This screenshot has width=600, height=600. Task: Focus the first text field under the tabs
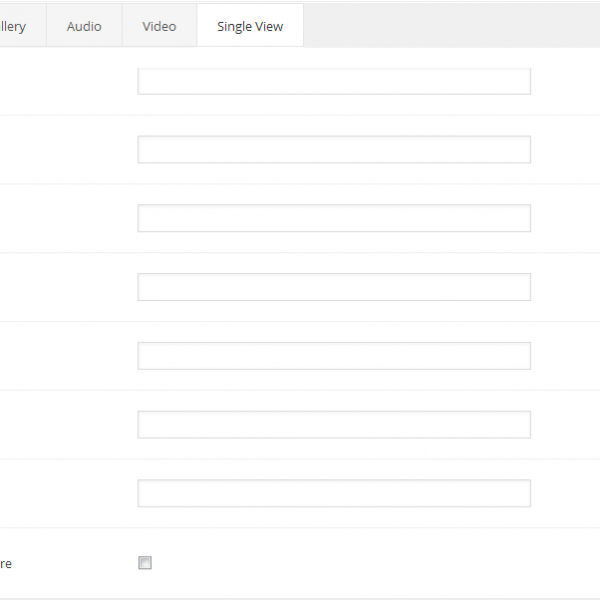(334, 82)
